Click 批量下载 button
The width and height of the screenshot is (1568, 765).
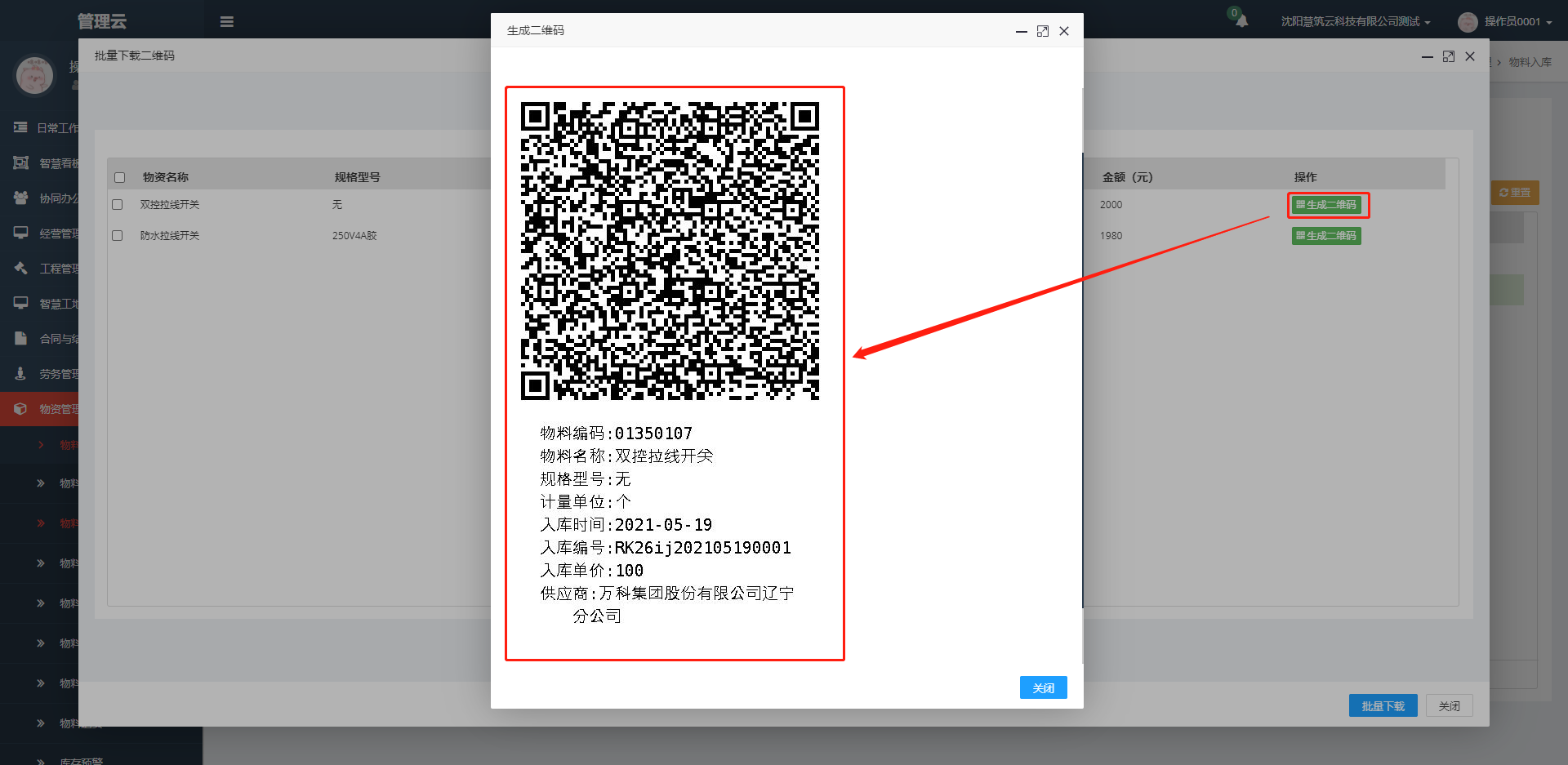pos(1383,705)
